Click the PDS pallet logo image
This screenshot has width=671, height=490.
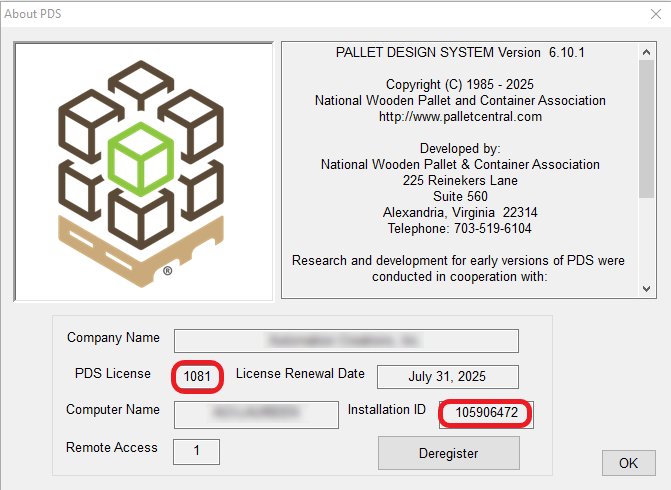tap(143, 172)
